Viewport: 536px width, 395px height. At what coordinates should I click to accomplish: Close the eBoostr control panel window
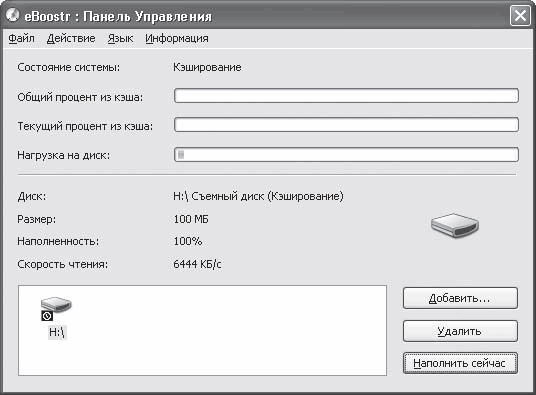pyautogui.click(x=520, y=15)
